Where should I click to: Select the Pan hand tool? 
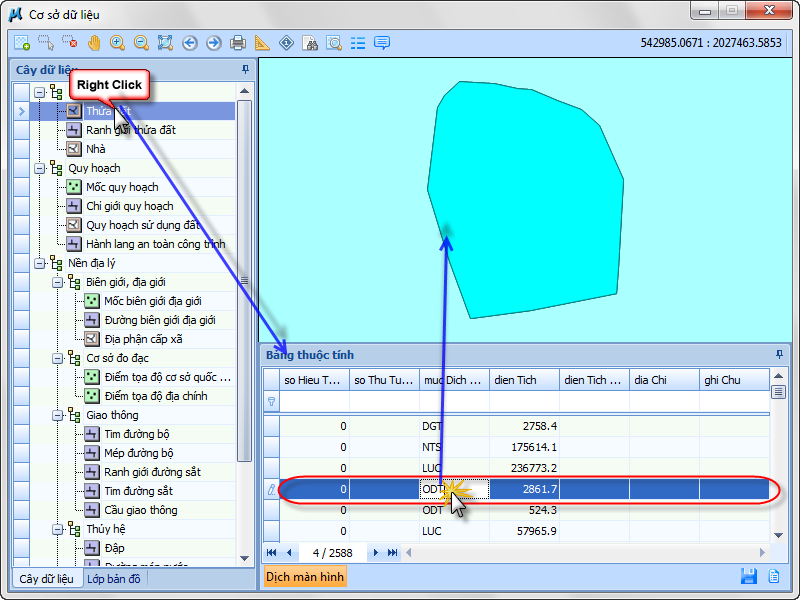94,43
